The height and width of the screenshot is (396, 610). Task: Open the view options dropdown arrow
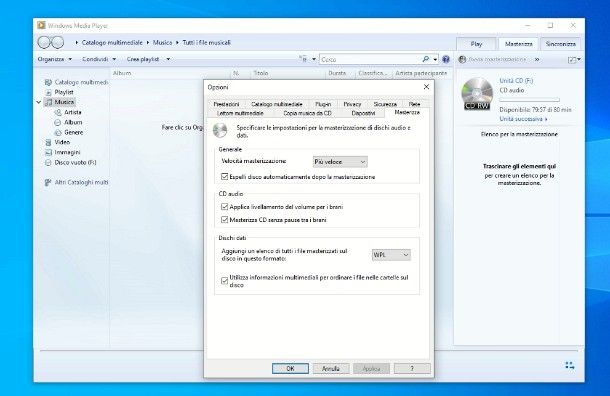(x=314, y=60)
